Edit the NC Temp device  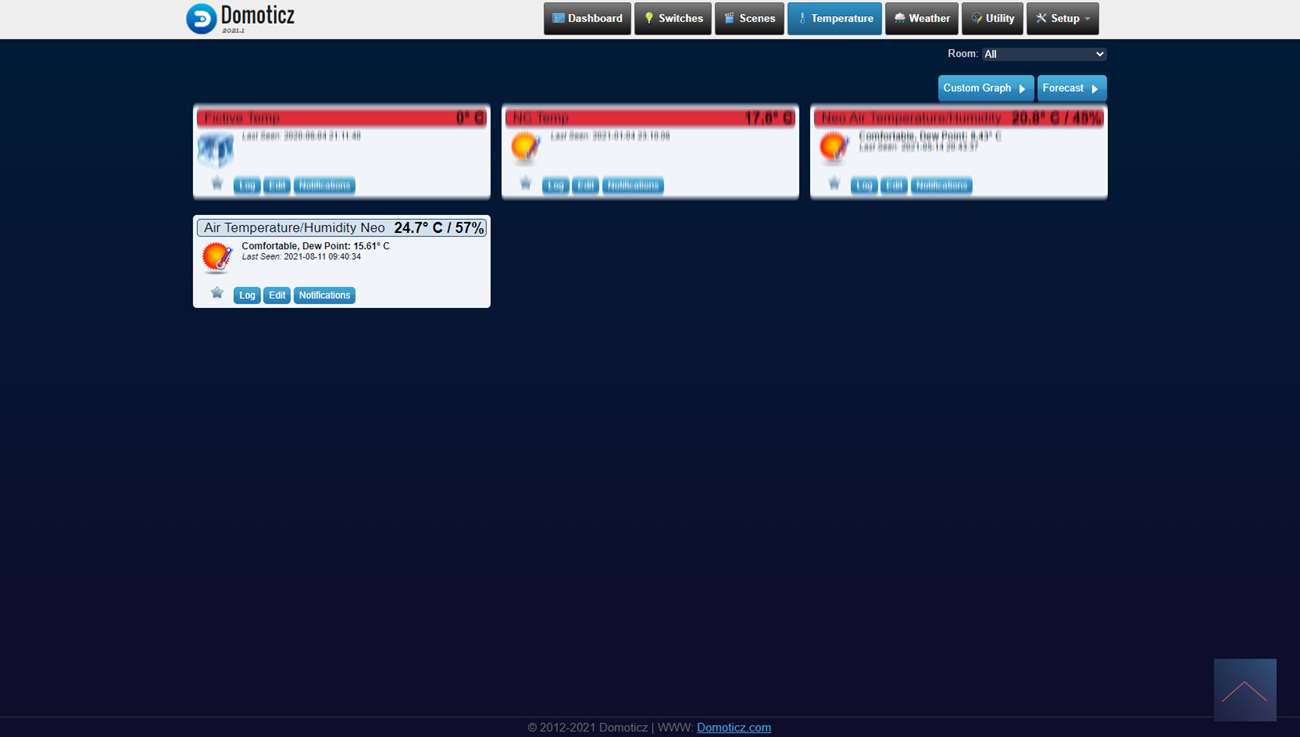pyautogui.click(x=586, y=185)
